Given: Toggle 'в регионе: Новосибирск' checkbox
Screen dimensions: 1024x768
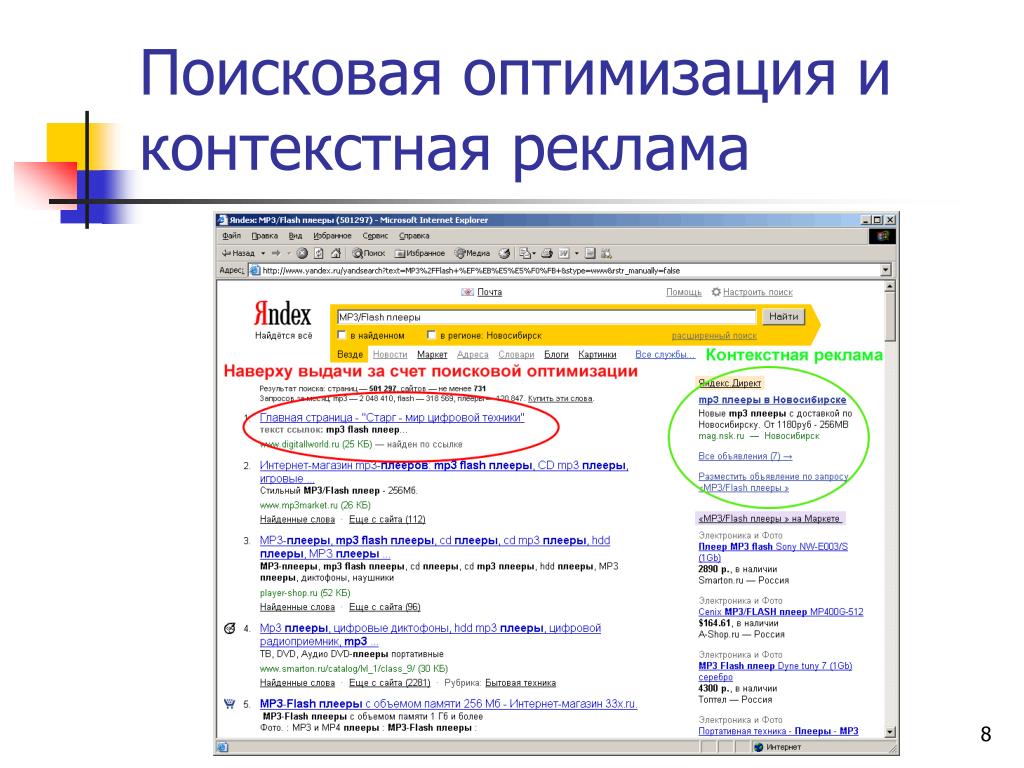Looking at the screenshot, I should (x=431, y=335).
